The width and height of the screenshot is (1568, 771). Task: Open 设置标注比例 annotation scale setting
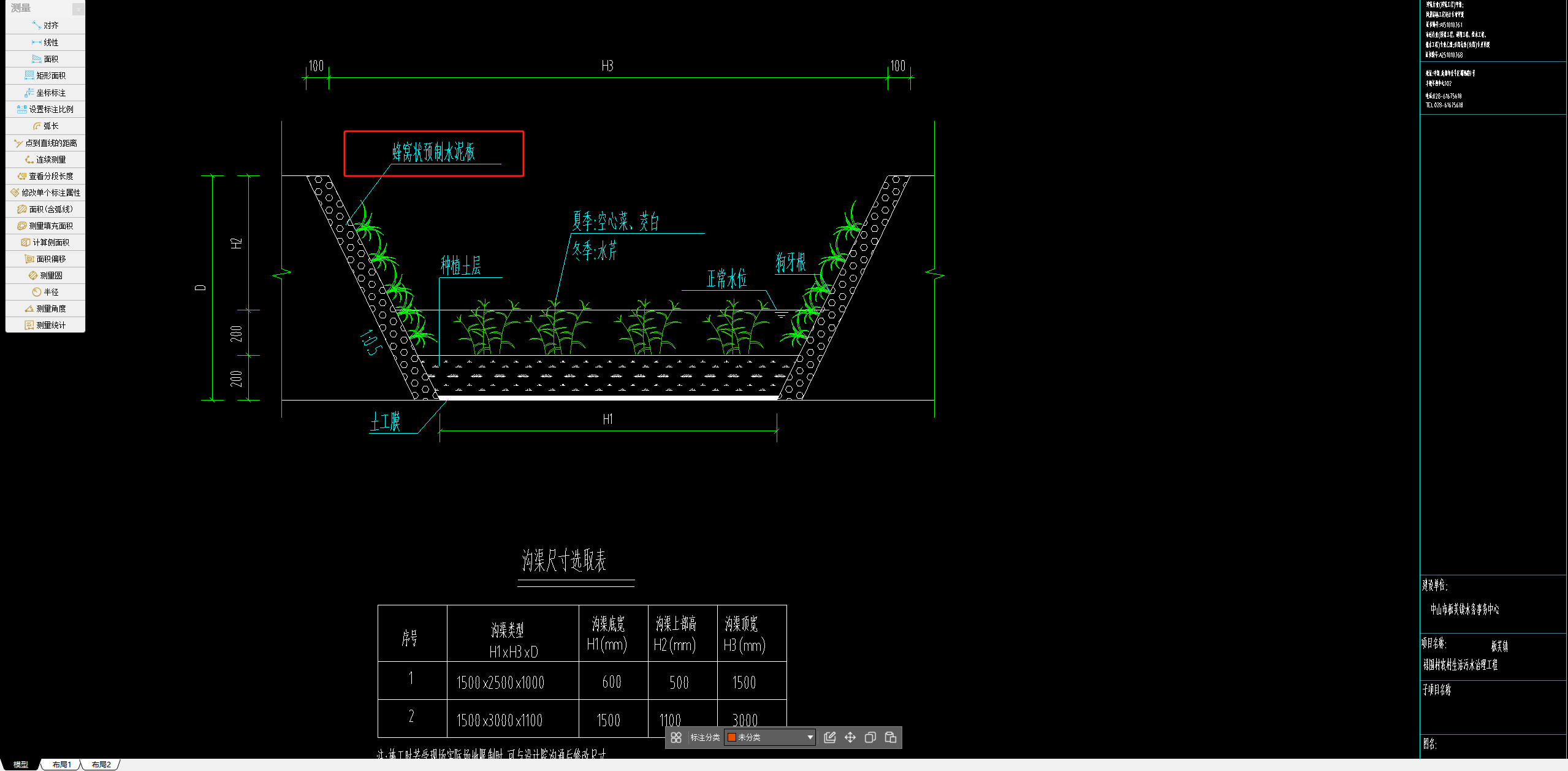click(45, 109)
